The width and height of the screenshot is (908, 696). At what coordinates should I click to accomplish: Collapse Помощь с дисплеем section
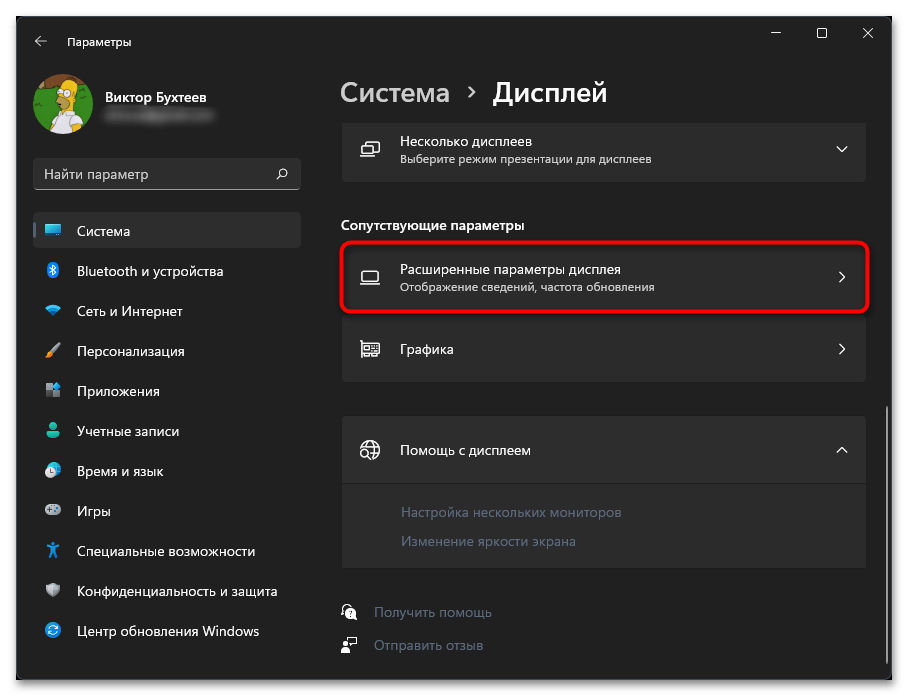coord(842,450)
